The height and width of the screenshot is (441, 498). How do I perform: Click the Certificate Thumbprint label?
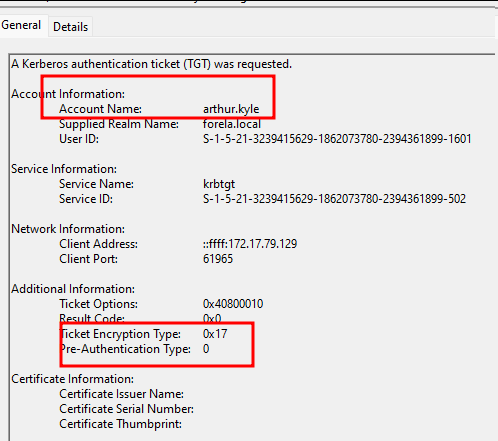[x=121, y=424]
